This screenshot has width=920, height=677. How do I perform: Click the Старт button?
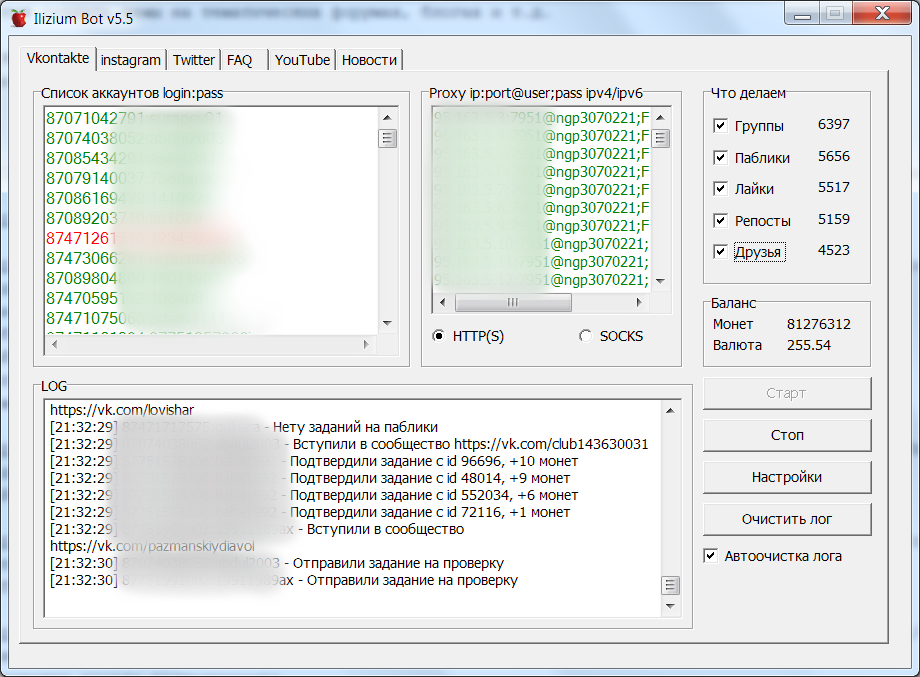(787, 393)
